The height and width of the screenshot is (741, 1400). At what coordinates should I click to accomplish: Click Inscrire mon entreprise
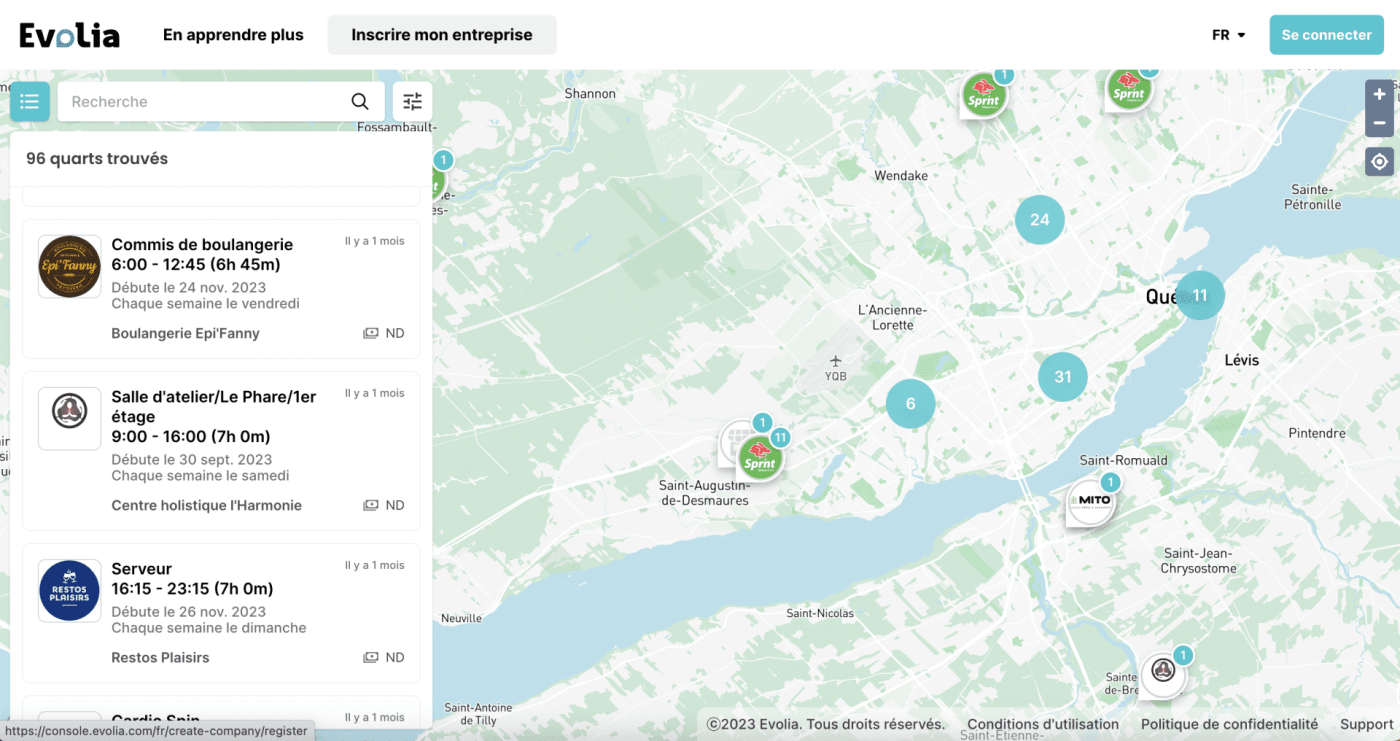coord(442,35)
